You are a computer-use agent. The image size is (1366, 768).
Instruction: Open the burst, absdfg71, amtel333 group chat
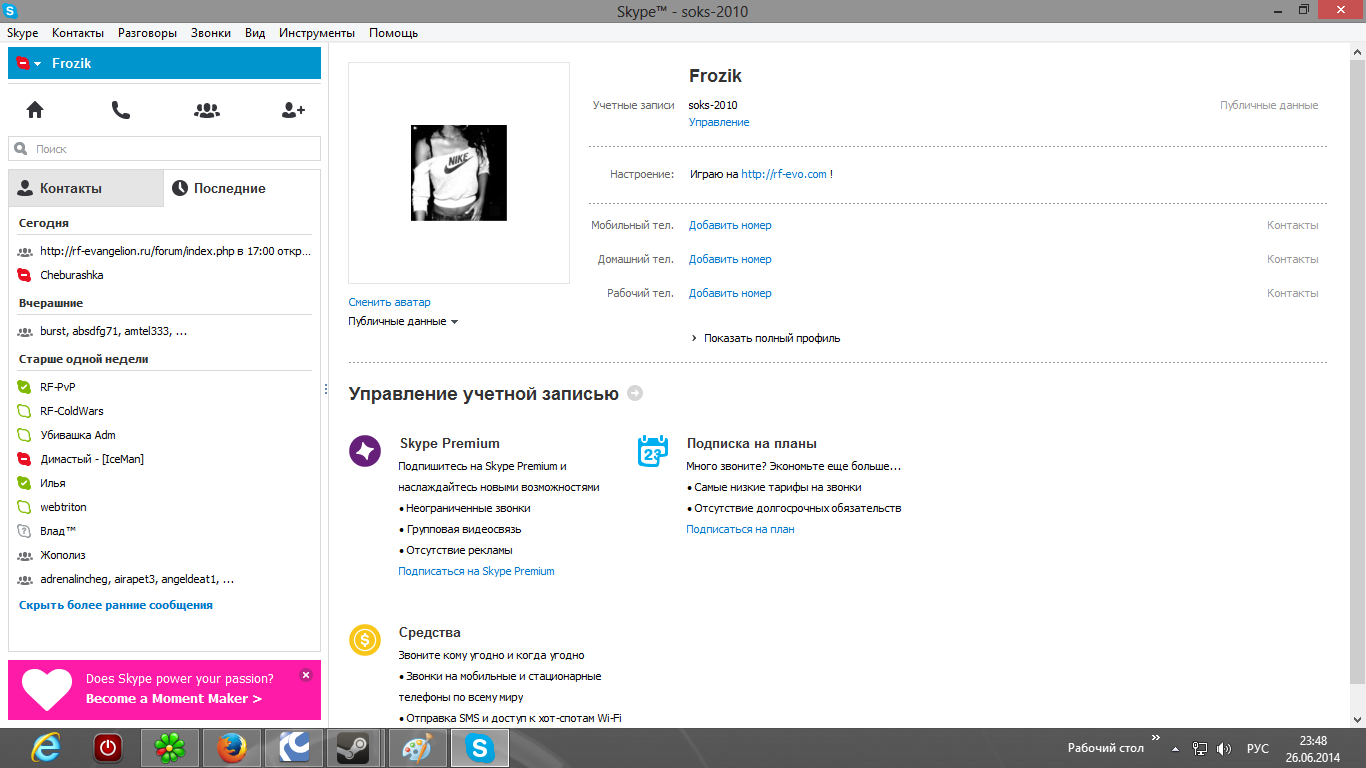coord(165,331)
